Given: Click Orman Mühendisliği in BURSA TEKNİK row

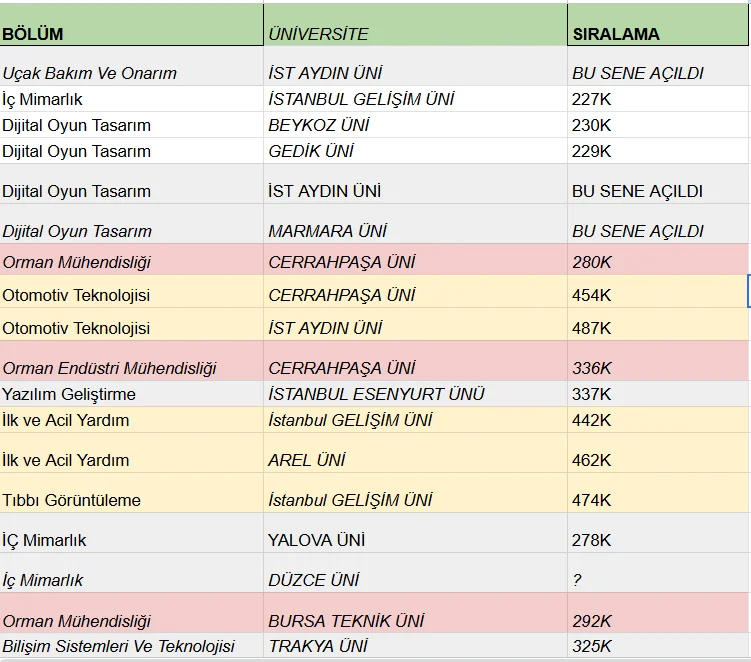Looking at the screenshot, I should tap(131, 613).
